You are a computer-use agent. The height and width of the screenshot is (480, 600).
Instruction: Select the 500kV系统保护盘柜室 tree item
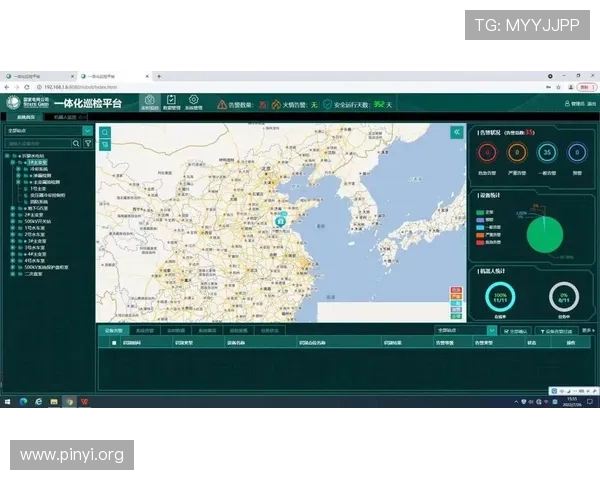point(46,267)
